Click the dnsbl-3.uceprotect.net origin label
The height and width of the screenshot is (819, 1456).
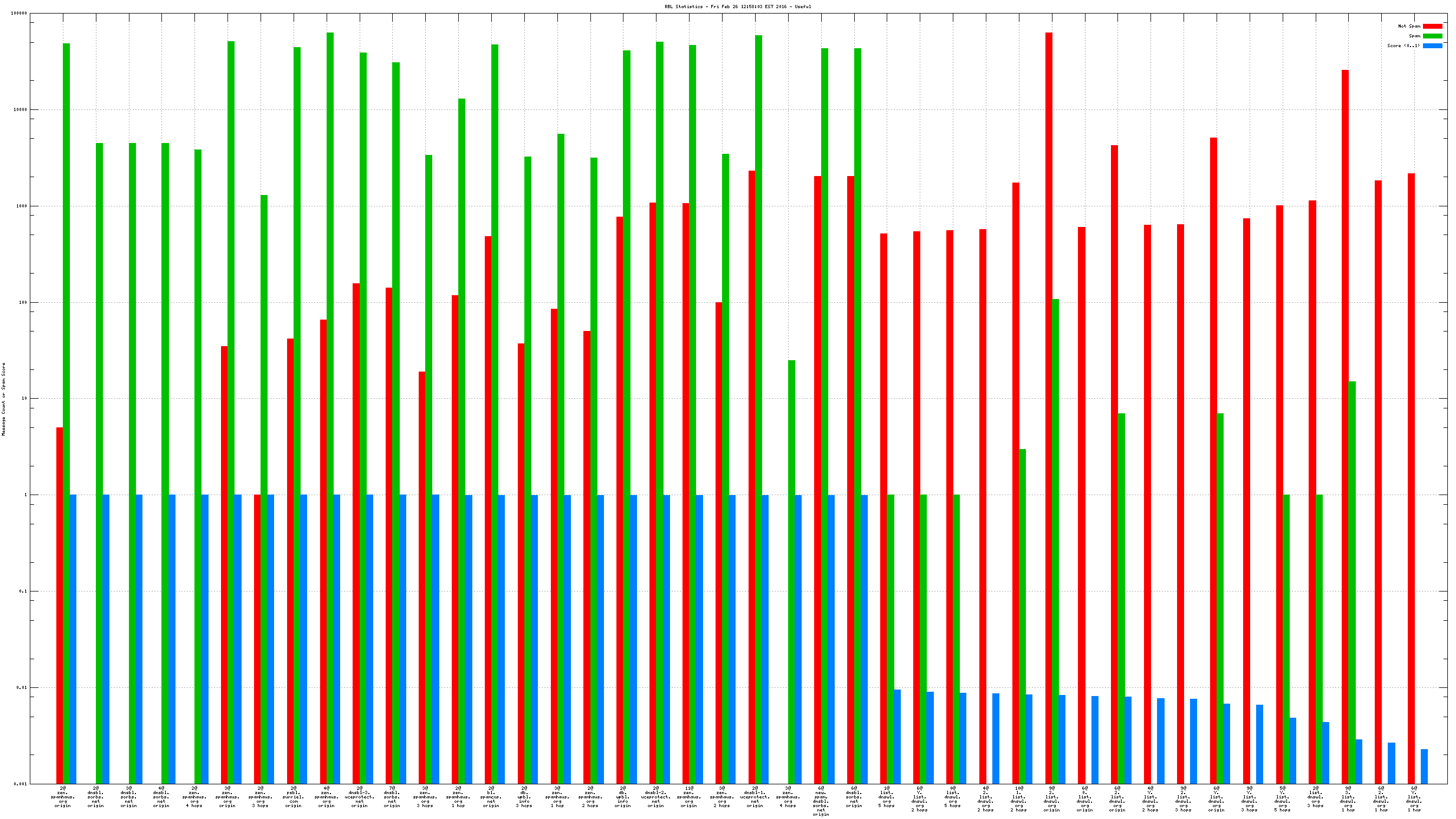(x=360, y=796)
